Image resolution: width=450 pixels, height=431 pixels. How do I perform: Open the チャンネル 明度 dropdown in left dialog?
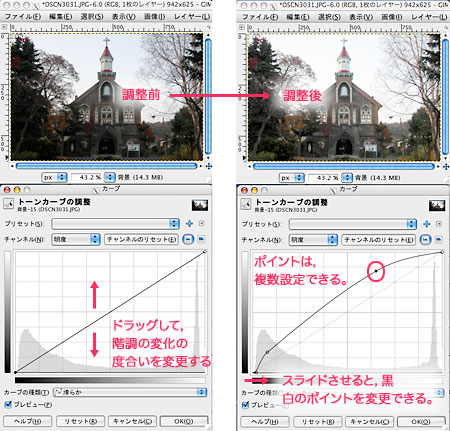pos(76,239)
